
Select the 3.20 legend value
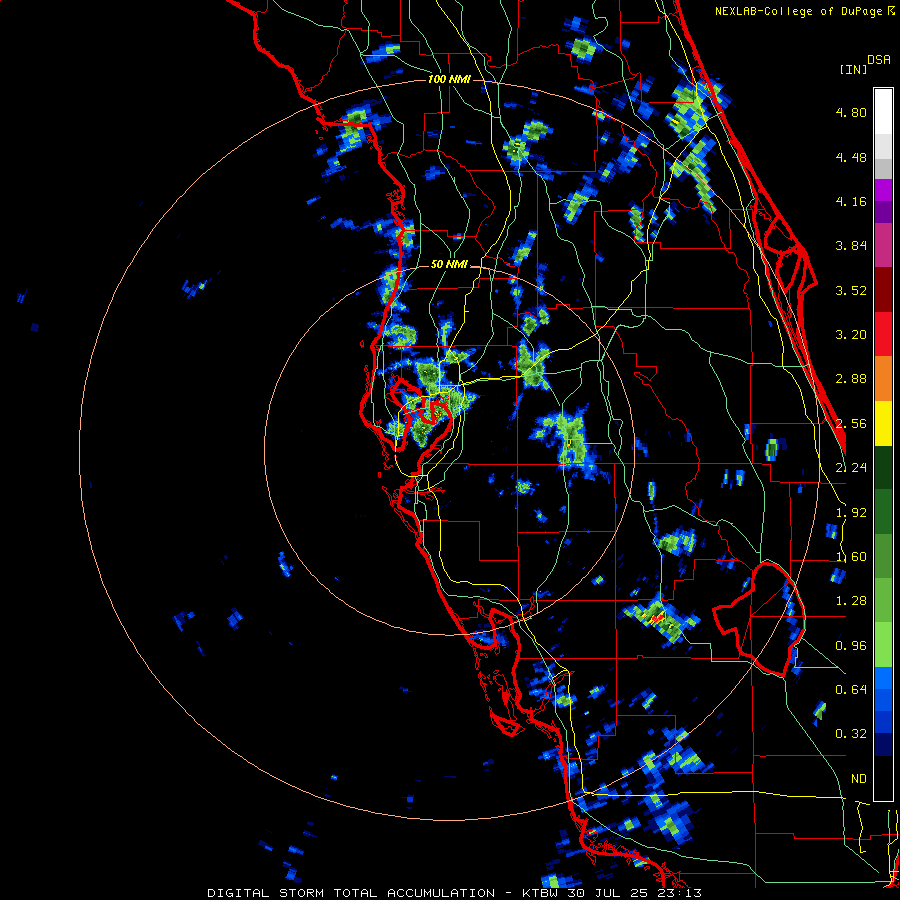(851, 335)
